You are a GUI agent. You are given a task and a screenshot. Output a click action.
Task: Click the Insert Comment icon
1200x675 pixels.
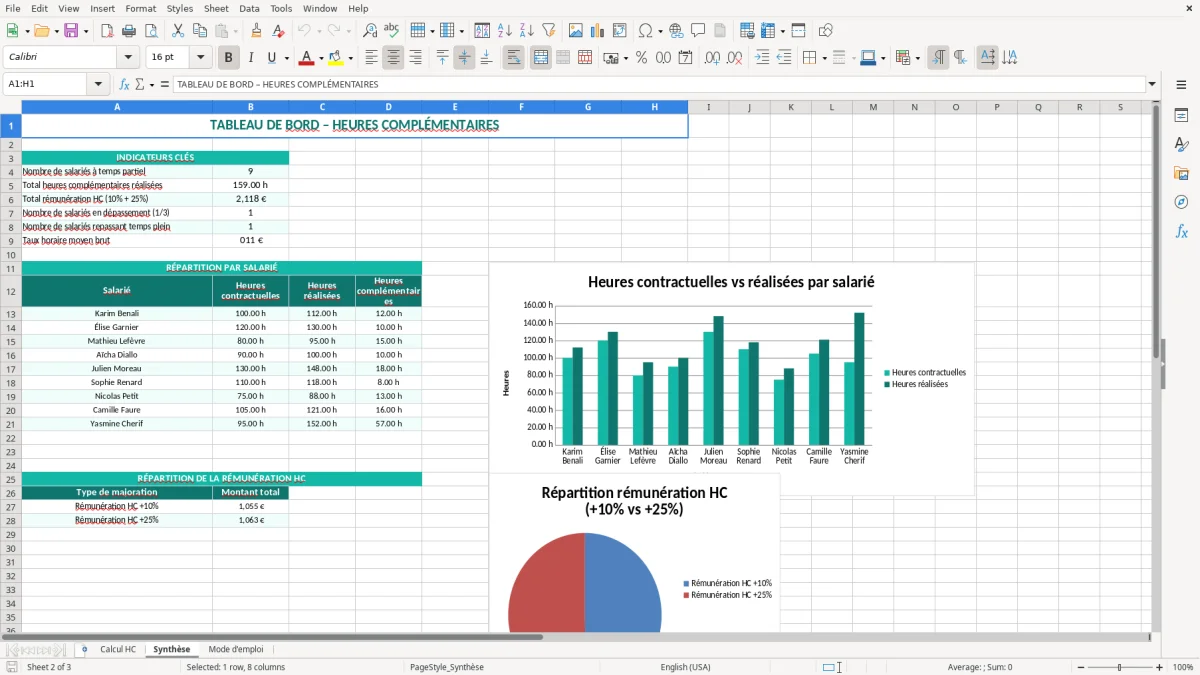click(698, 31)
